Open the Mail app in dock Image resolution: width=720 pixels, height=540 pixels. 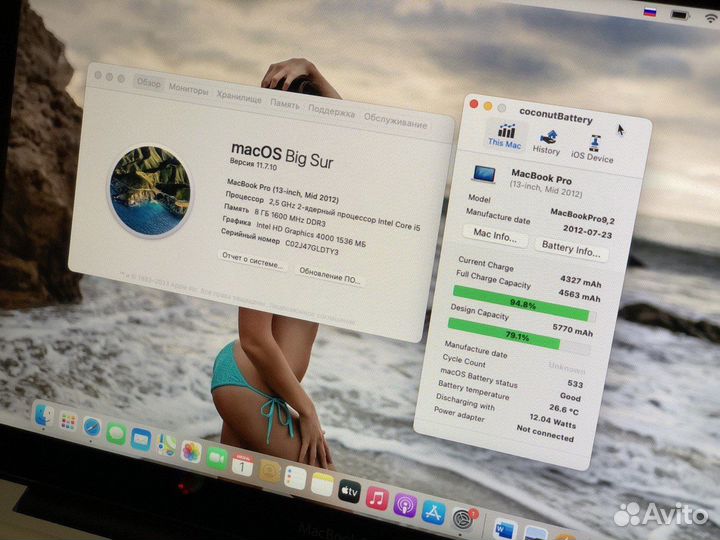coord(141,439)
